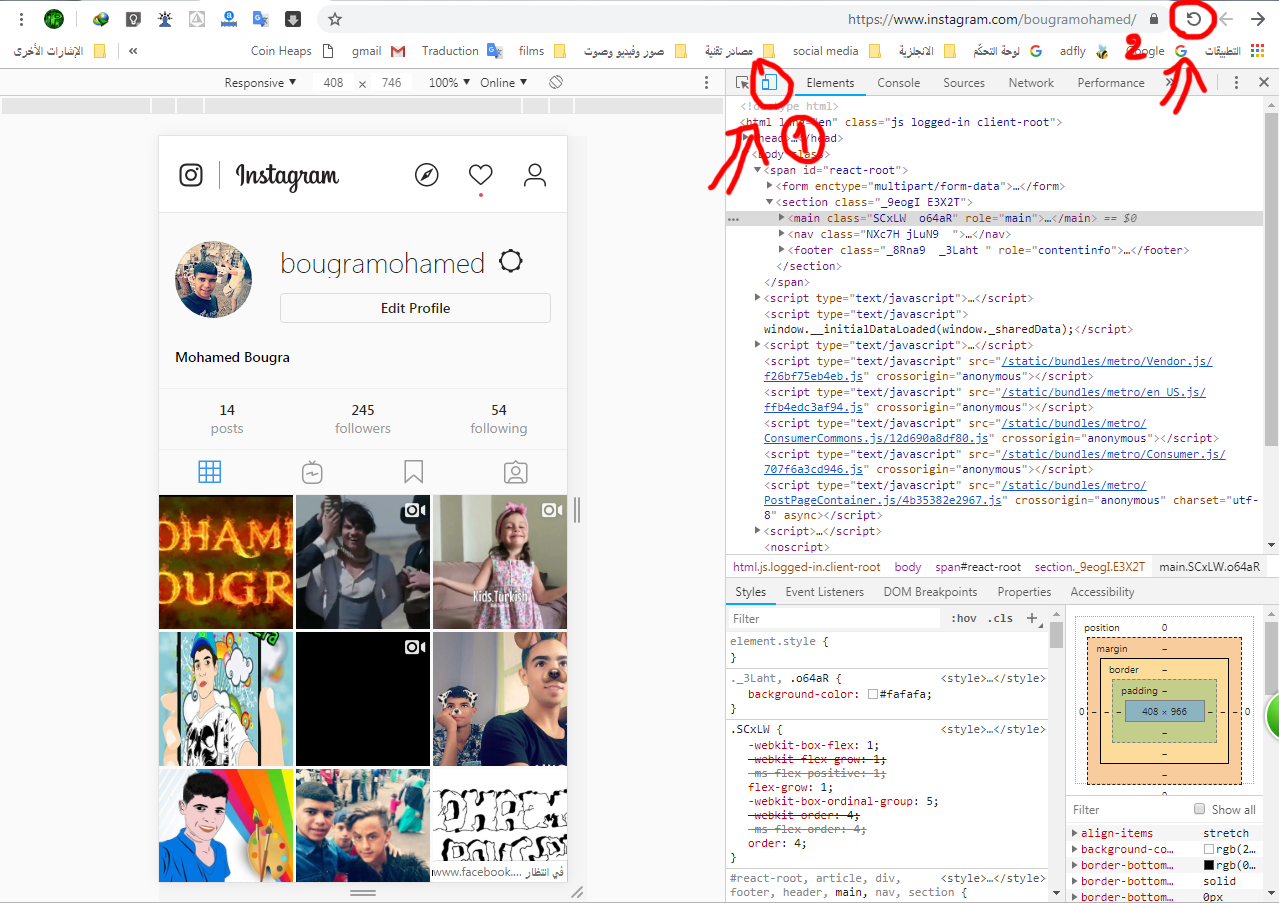Open the gmail bookmark

point(379,51)
